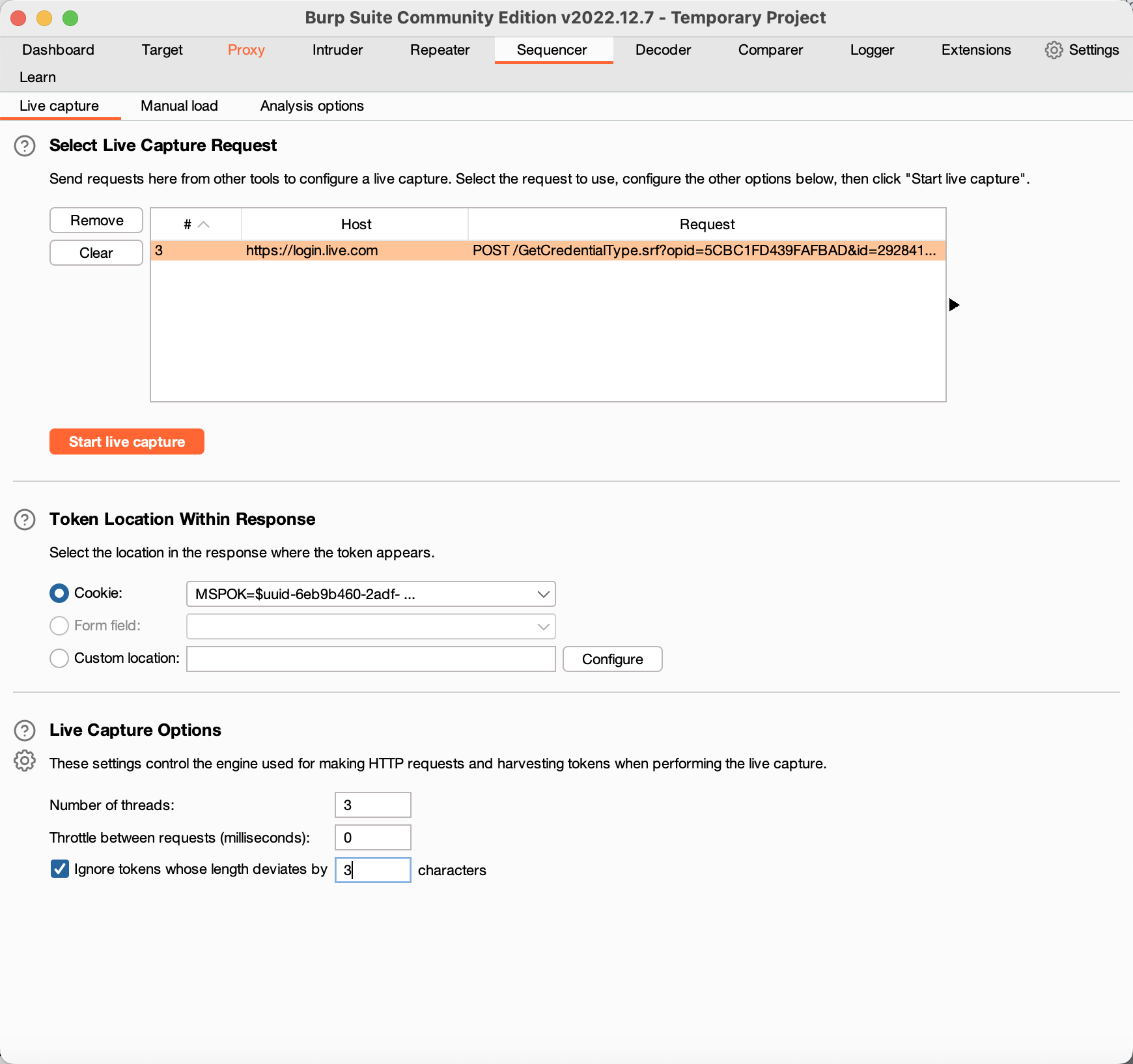
Task: Click the Configure button
Action: coord(613,659)
